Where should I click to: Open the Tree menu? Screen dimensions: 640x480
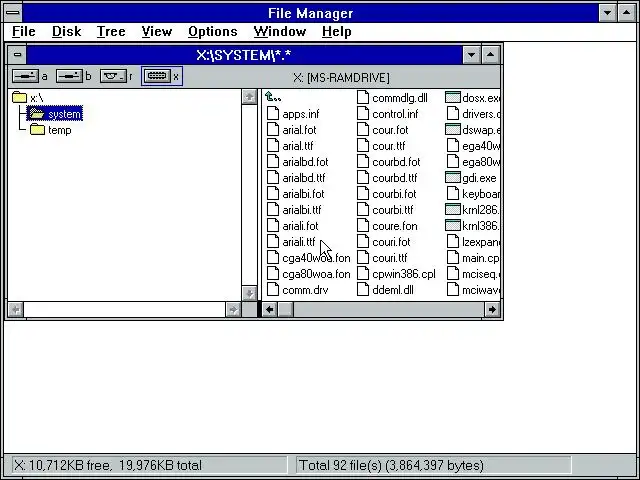click(111, 32)
